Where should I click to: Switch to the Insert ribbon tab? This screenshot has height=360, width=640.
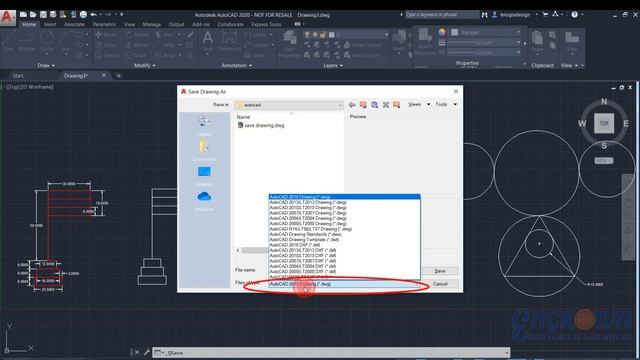tap(50, 24)
